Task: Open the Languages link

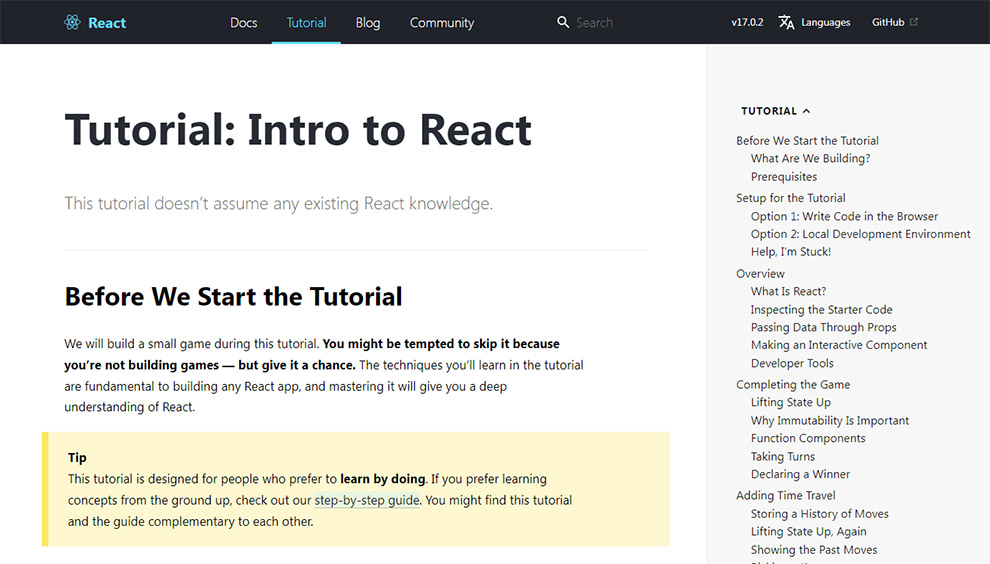Action: [x=825, y=22]
